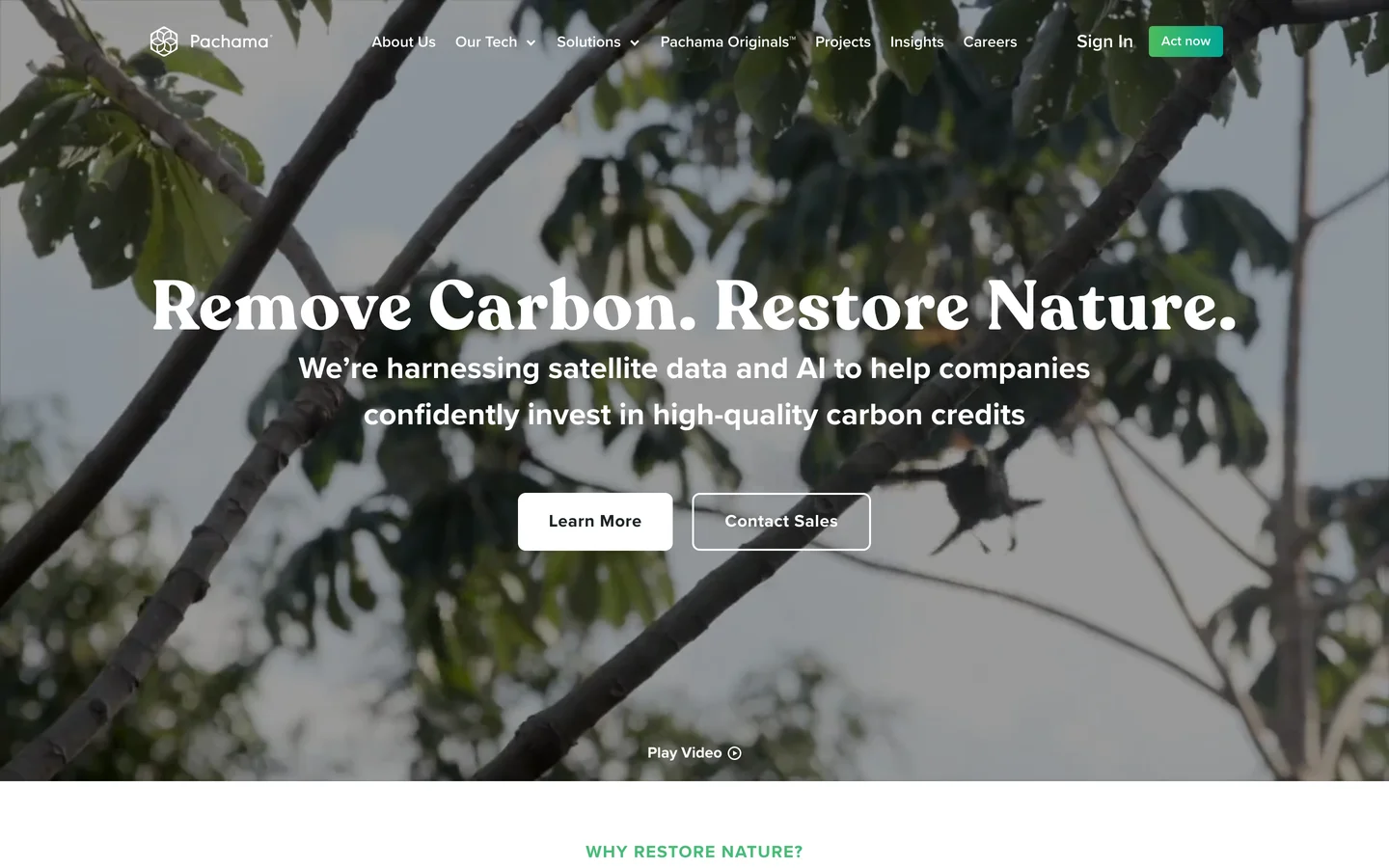Expand the Our Tech dropdown chevron
The width and height of the screenshot is (1389, 868).
pyautogui.click(x=531, y=42)
